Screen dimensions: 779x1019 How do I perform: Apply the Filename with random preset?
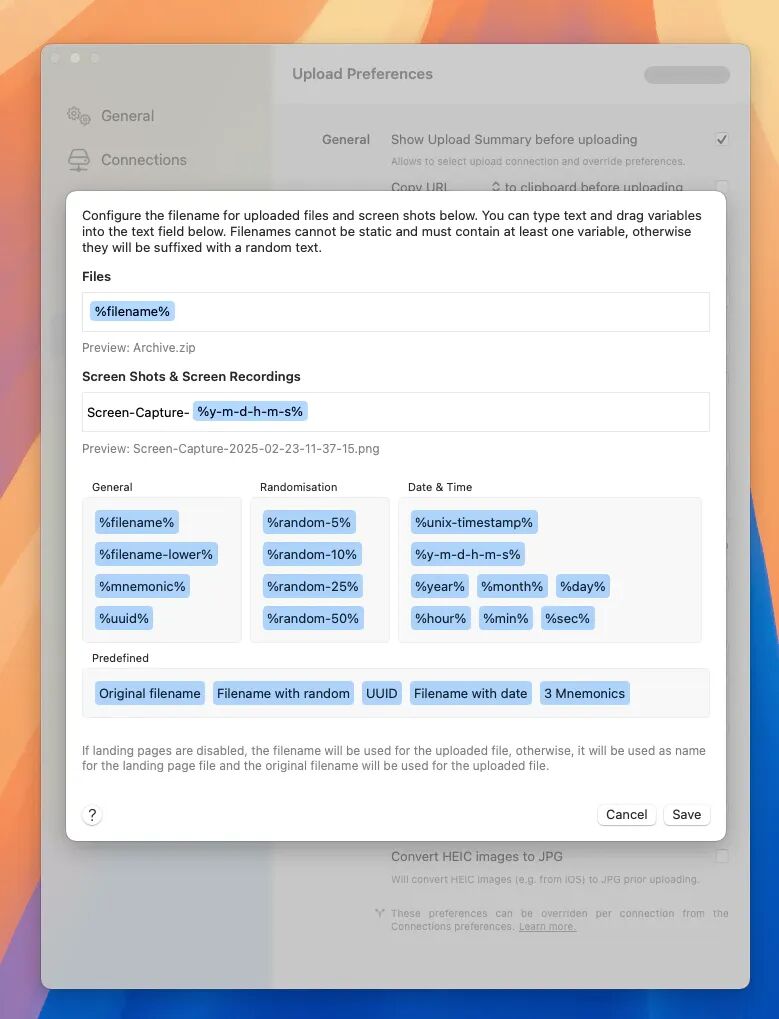283,693
